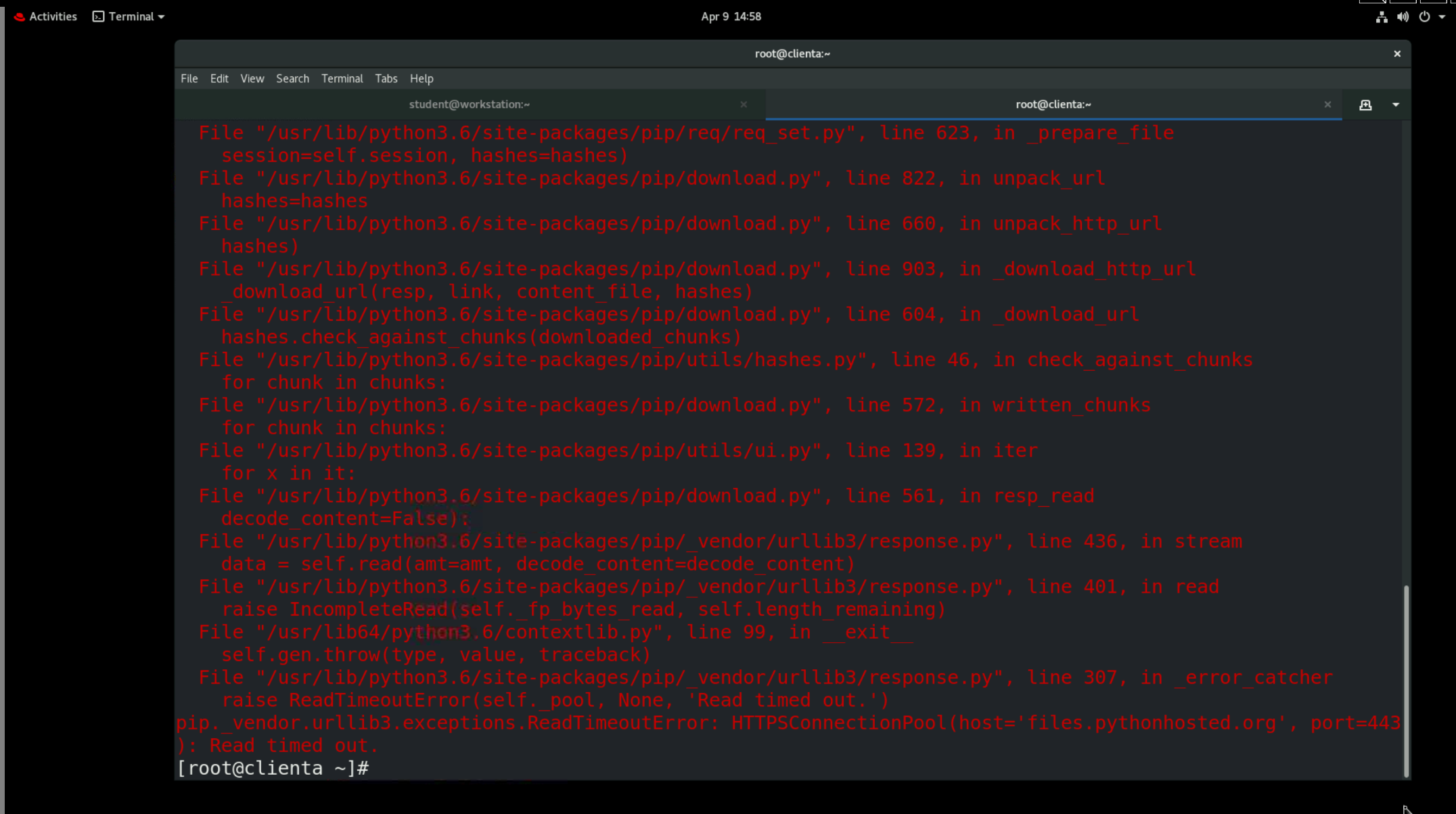
Task: Click the volume speaker icon
Action: [x=1403, y=17]
